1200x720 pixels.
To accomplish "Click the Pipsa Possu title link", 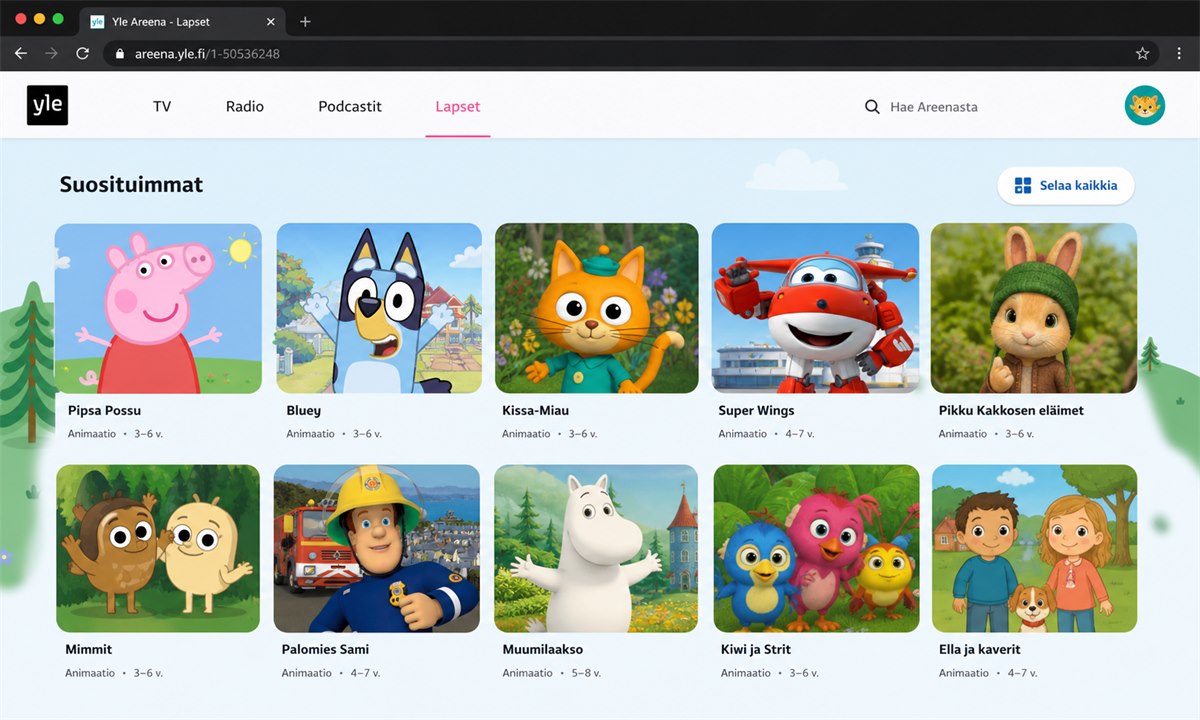I will click(104, 411).
